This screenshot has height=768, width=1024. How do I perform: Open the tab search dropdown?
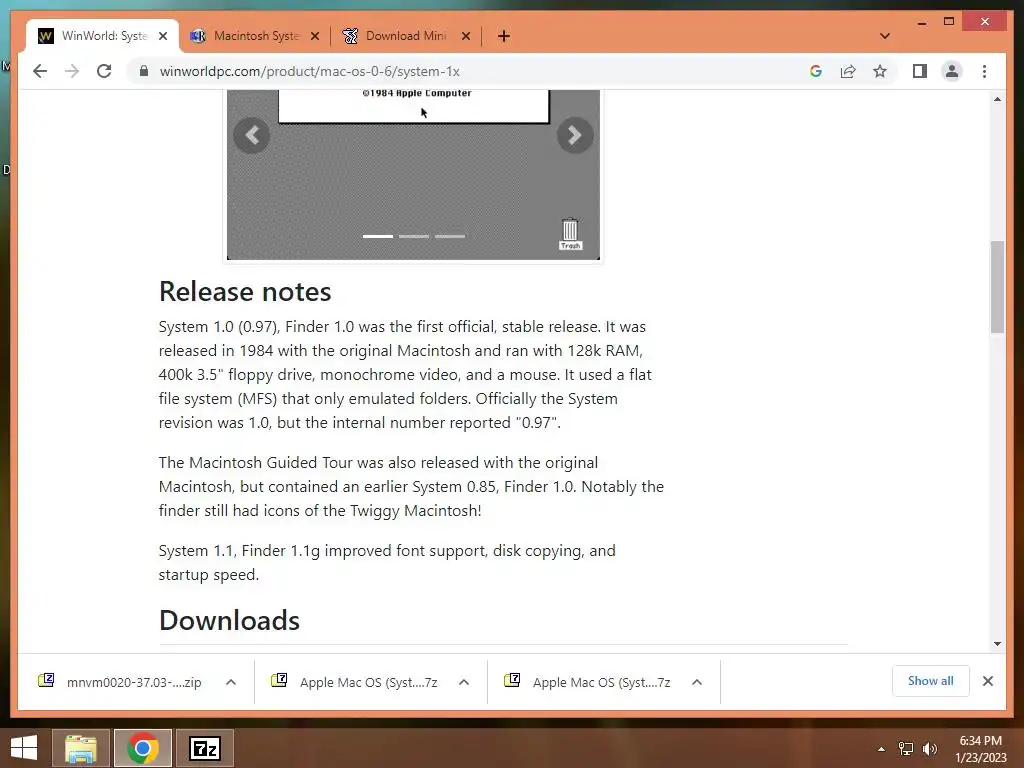pos(885,36)
